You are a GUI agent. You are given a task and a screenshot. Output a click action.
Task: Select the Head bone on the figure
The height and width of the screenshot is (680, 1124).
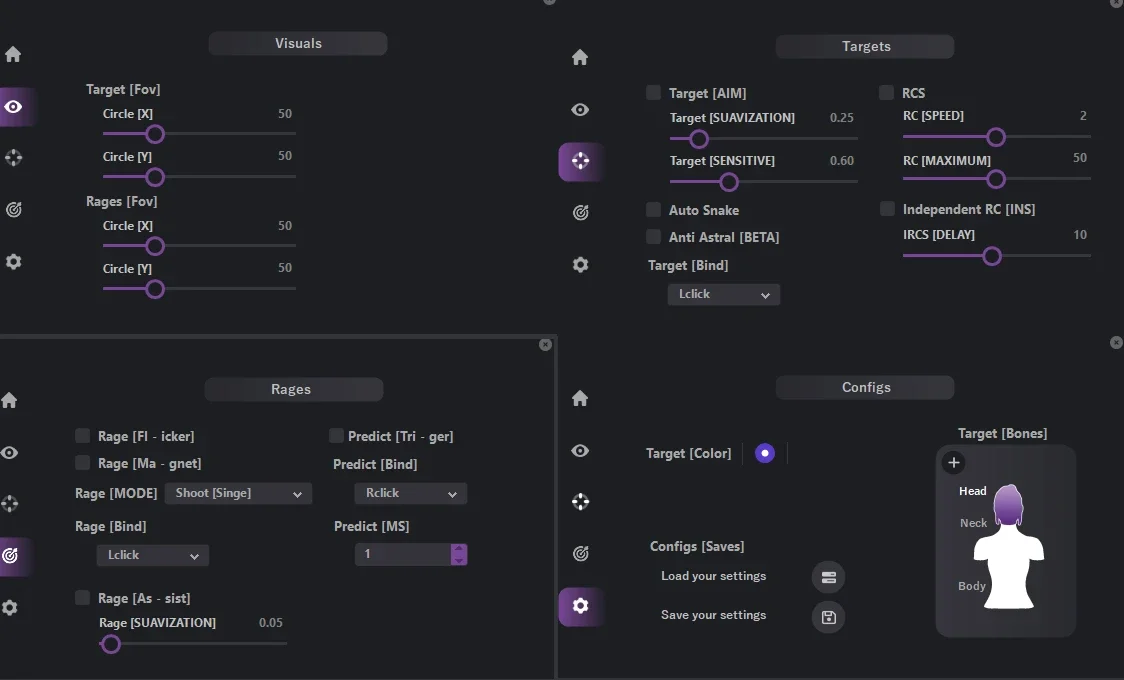coord(973,491)
